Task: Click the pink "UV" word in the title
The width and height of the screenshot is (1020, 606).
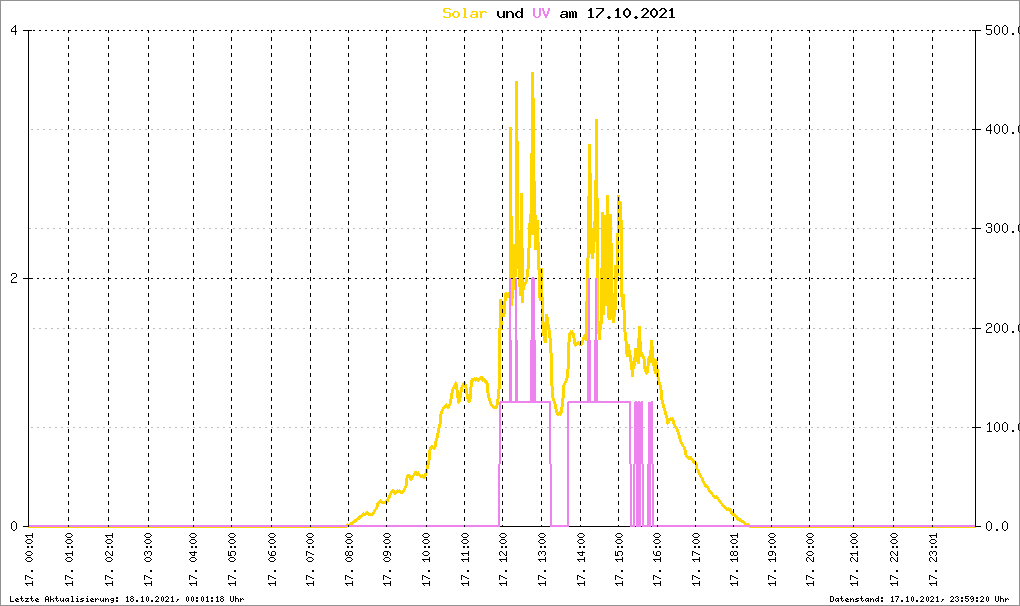Action: click(541, 13)
